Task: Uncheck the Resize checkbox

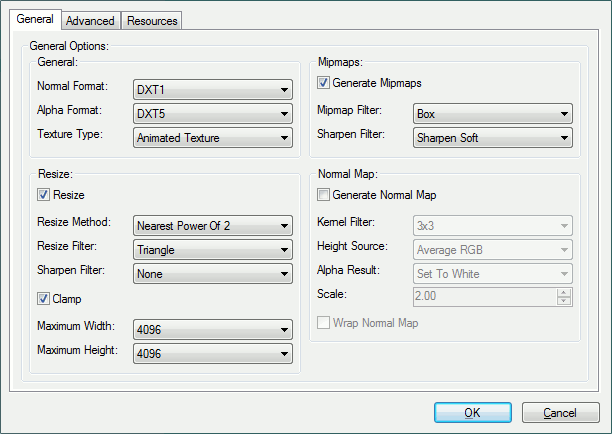Action: point(43,195)
